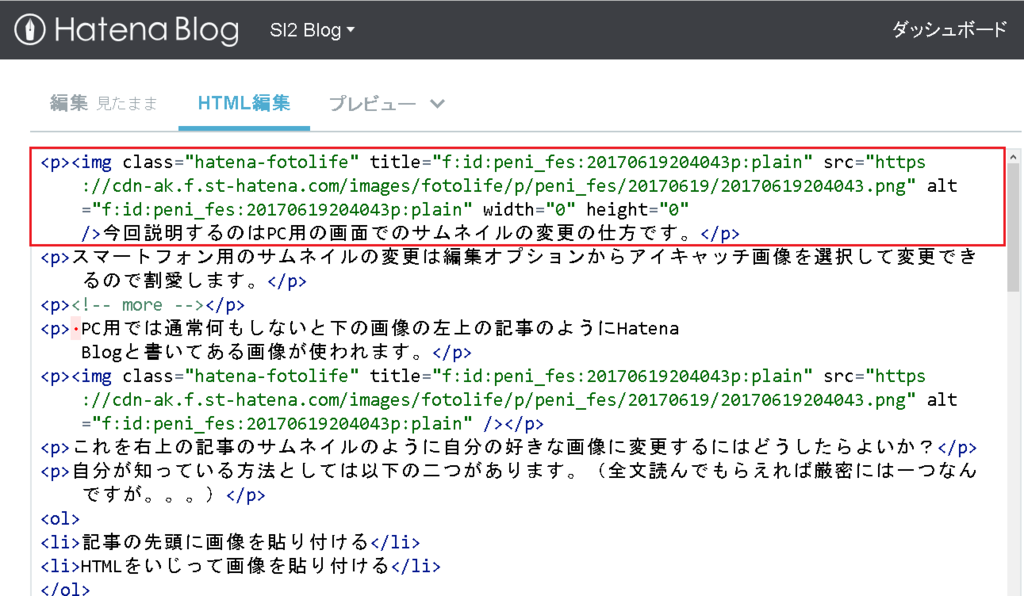The image size is (1024, 596).
Task: Select the HTML編集 tab
Action: (x=244, y=103)
